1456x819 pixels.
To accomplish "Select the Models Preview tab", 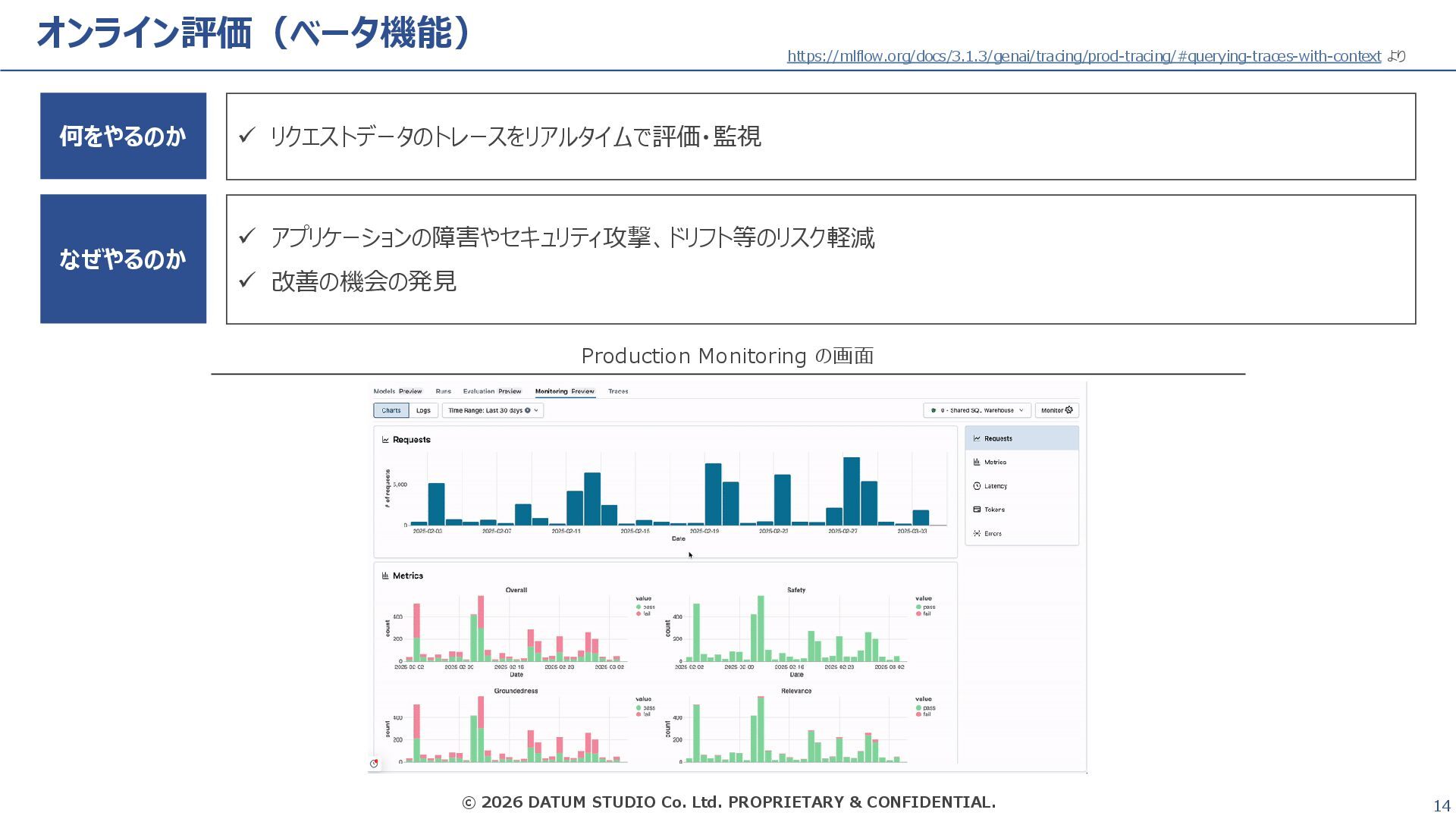I will point(397,391).
